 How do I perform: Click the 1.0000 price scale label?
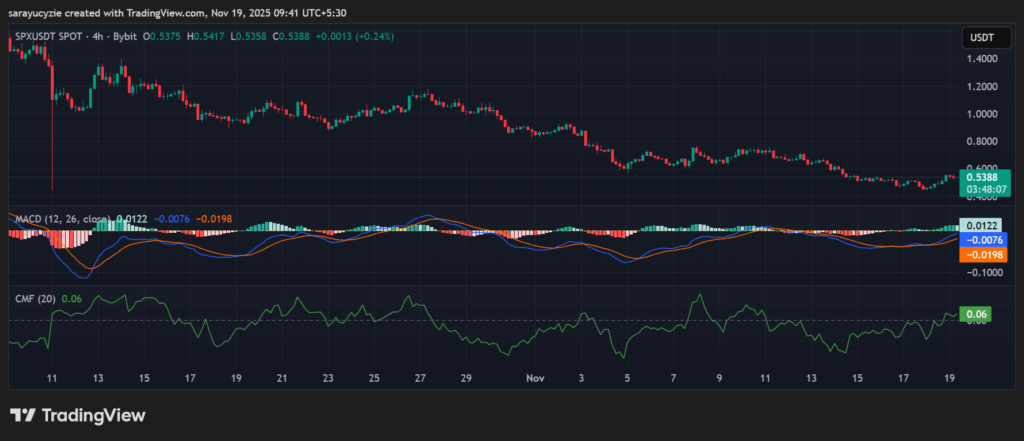click(x=984, y=114)
